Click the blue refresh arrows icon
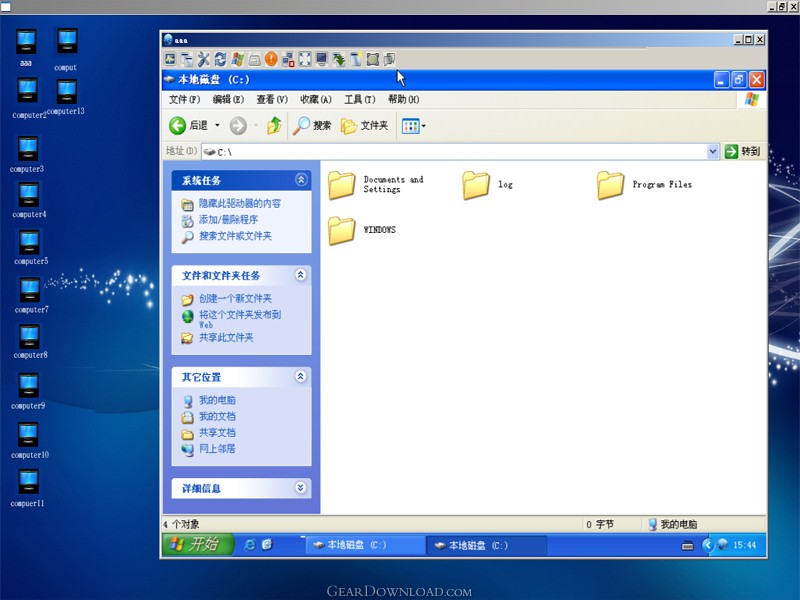The image size is (800, 600). click(220, 59)
